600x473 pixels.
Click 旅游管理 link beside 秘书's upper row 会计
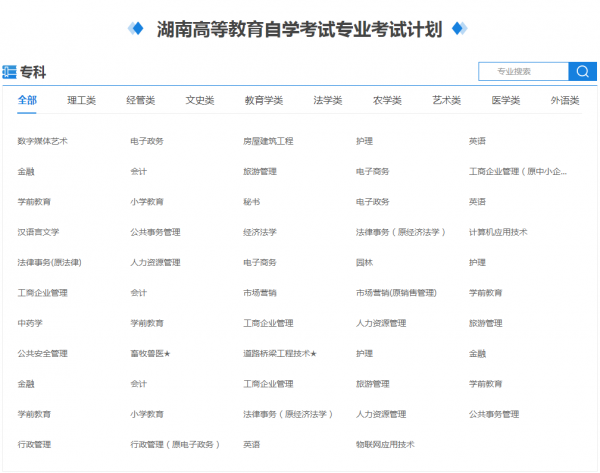[260, 171]
